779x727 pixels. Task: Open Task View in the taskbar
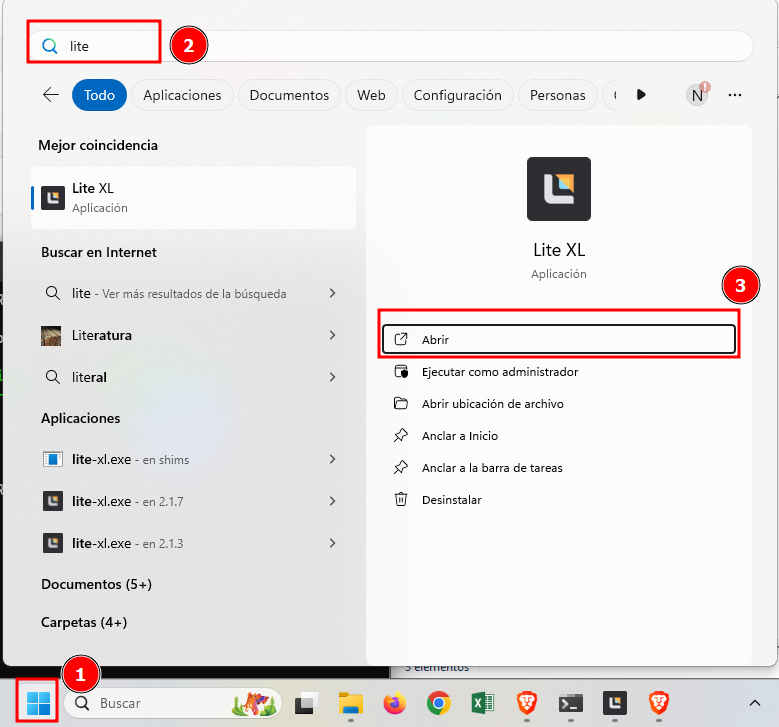pos(307,703)
